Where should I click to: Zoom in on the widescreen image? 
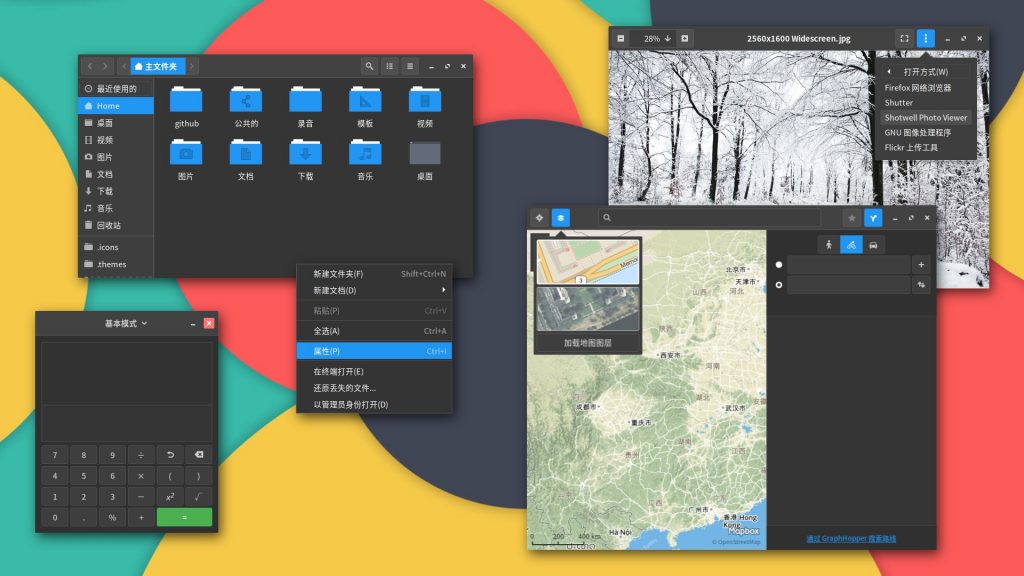[686, 37]
